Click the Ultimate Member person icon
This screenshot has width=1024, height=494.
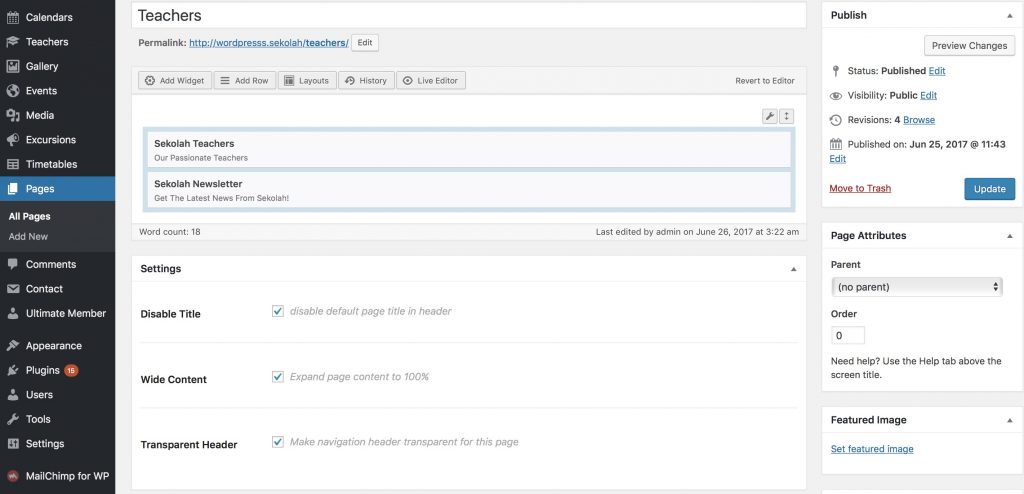[x=12, y=314]
